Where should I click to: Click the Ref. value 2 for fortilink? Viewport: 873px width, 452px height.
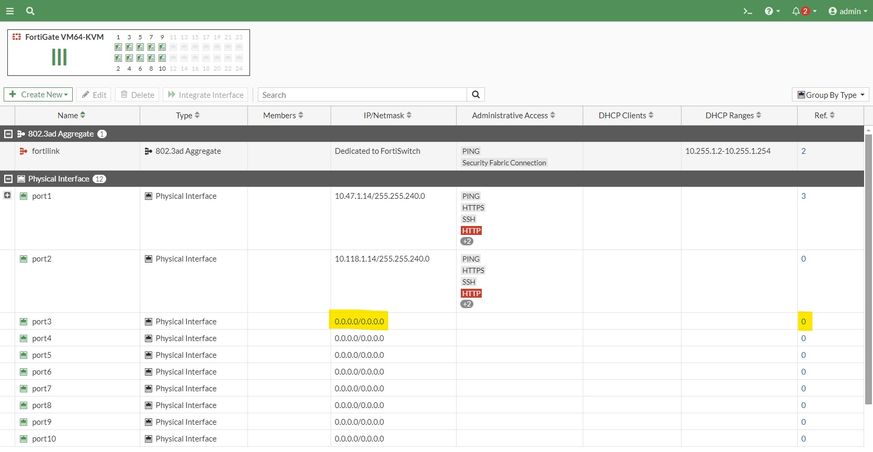tap(803, 151)
